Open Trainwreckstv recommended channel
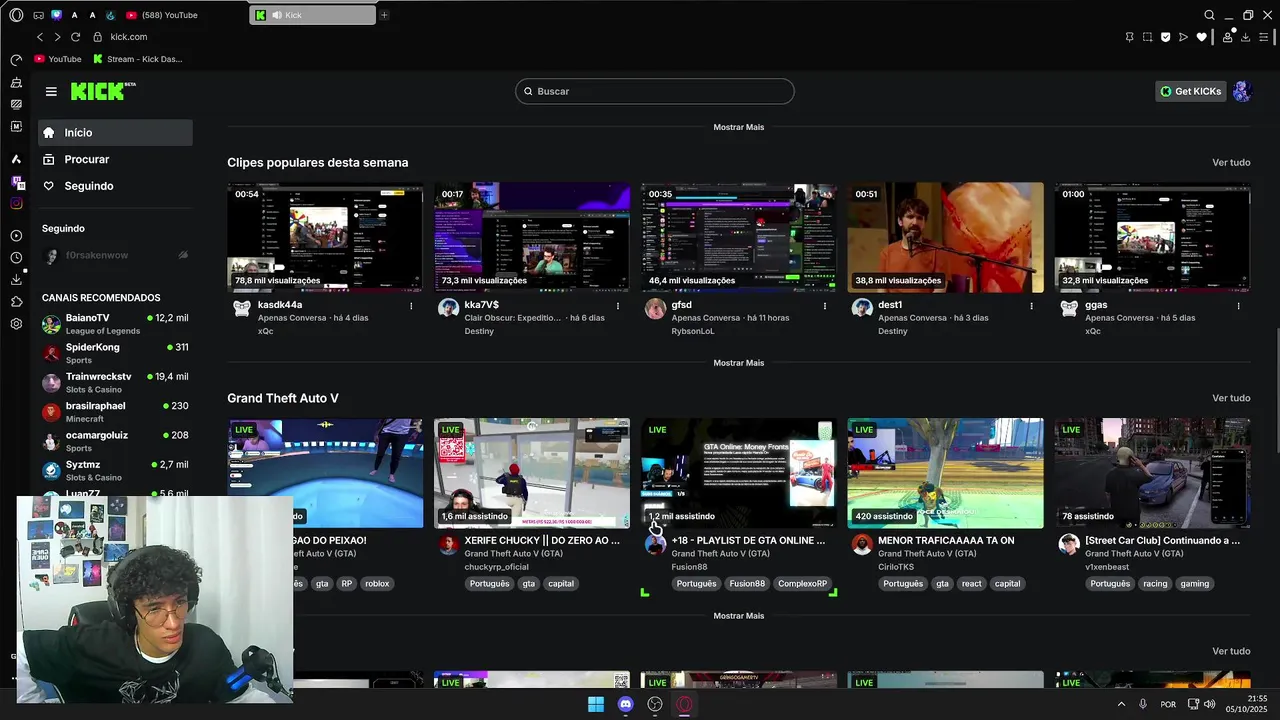This screenshot has height=720, width=1280. pyautogui.click(x=115, y=382)
